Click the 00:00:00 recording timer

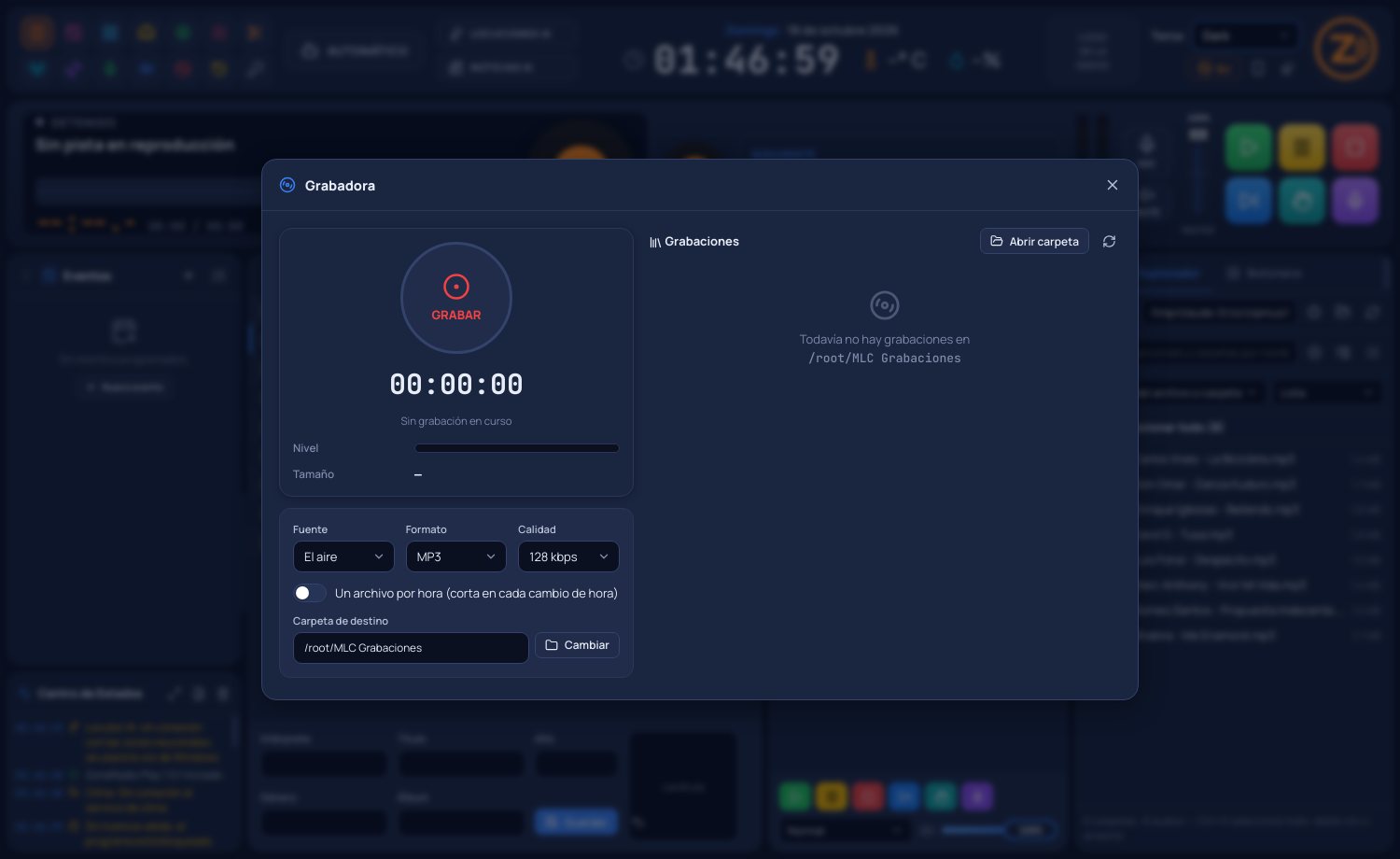(x=456, y=384)
